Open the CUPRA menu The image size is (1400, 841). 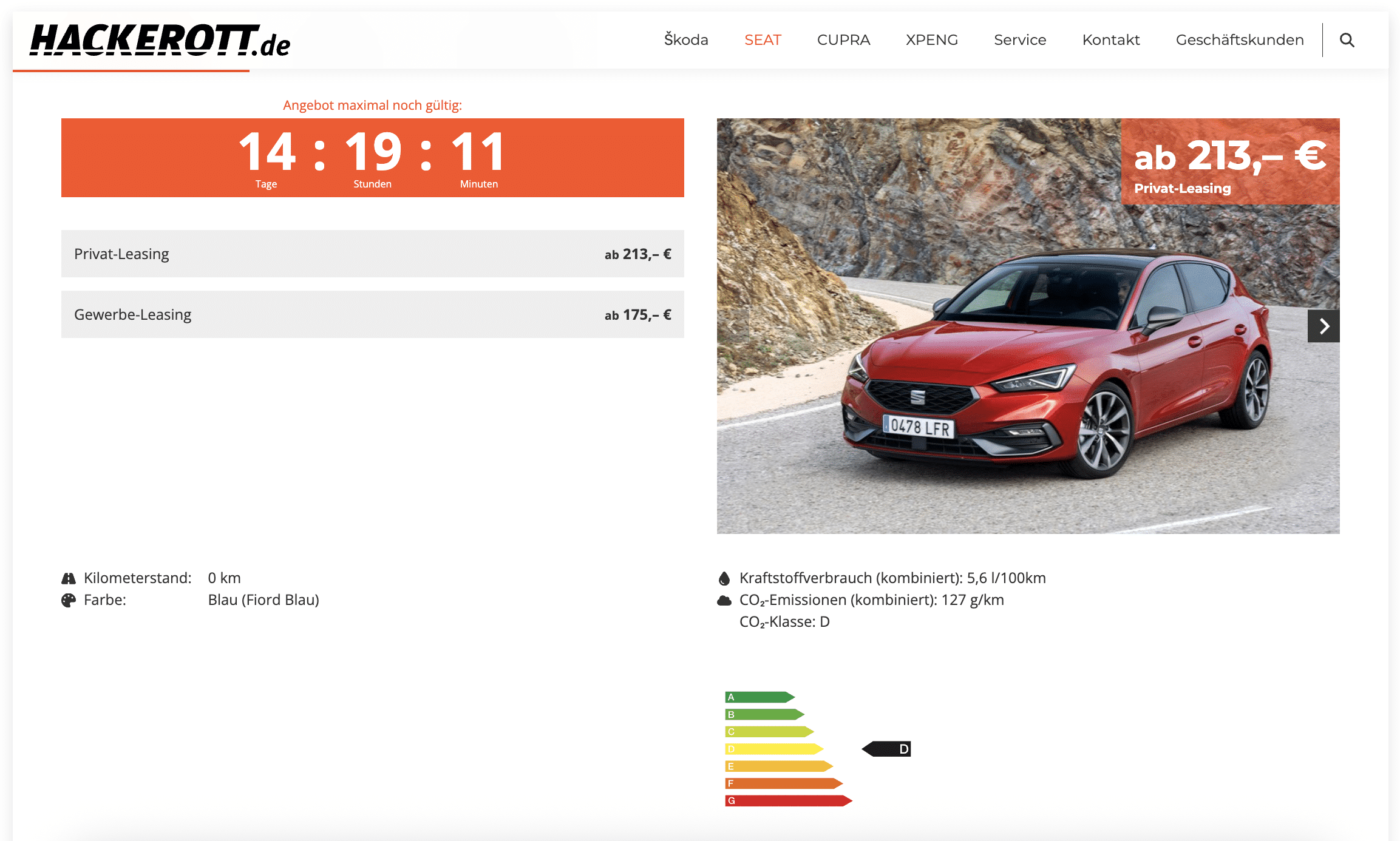[x=843, y=40]
